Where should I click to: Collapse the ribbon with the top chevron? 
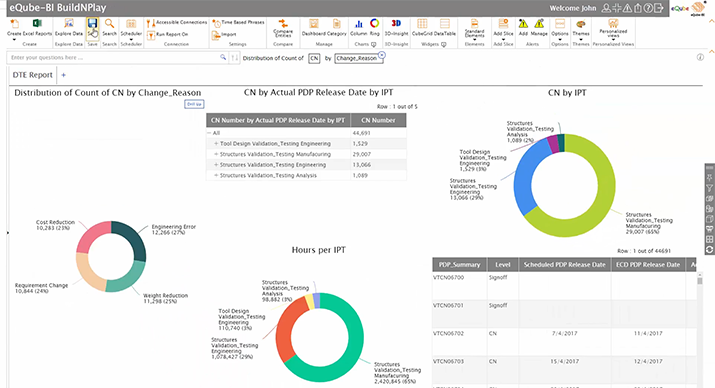[711, 20]
